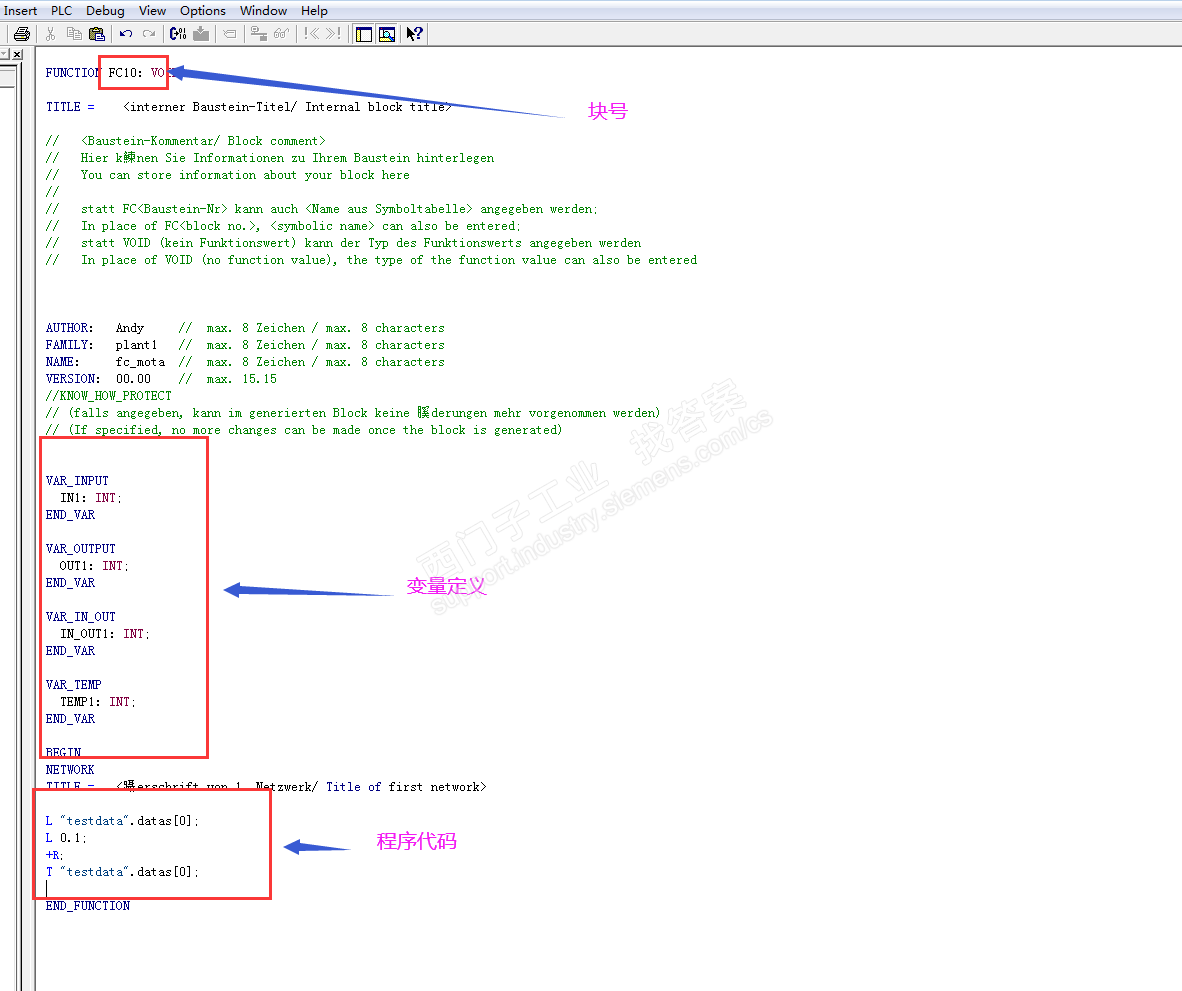
Task: Click the VAR_TEMP keyword
Action: click(73, 685)
